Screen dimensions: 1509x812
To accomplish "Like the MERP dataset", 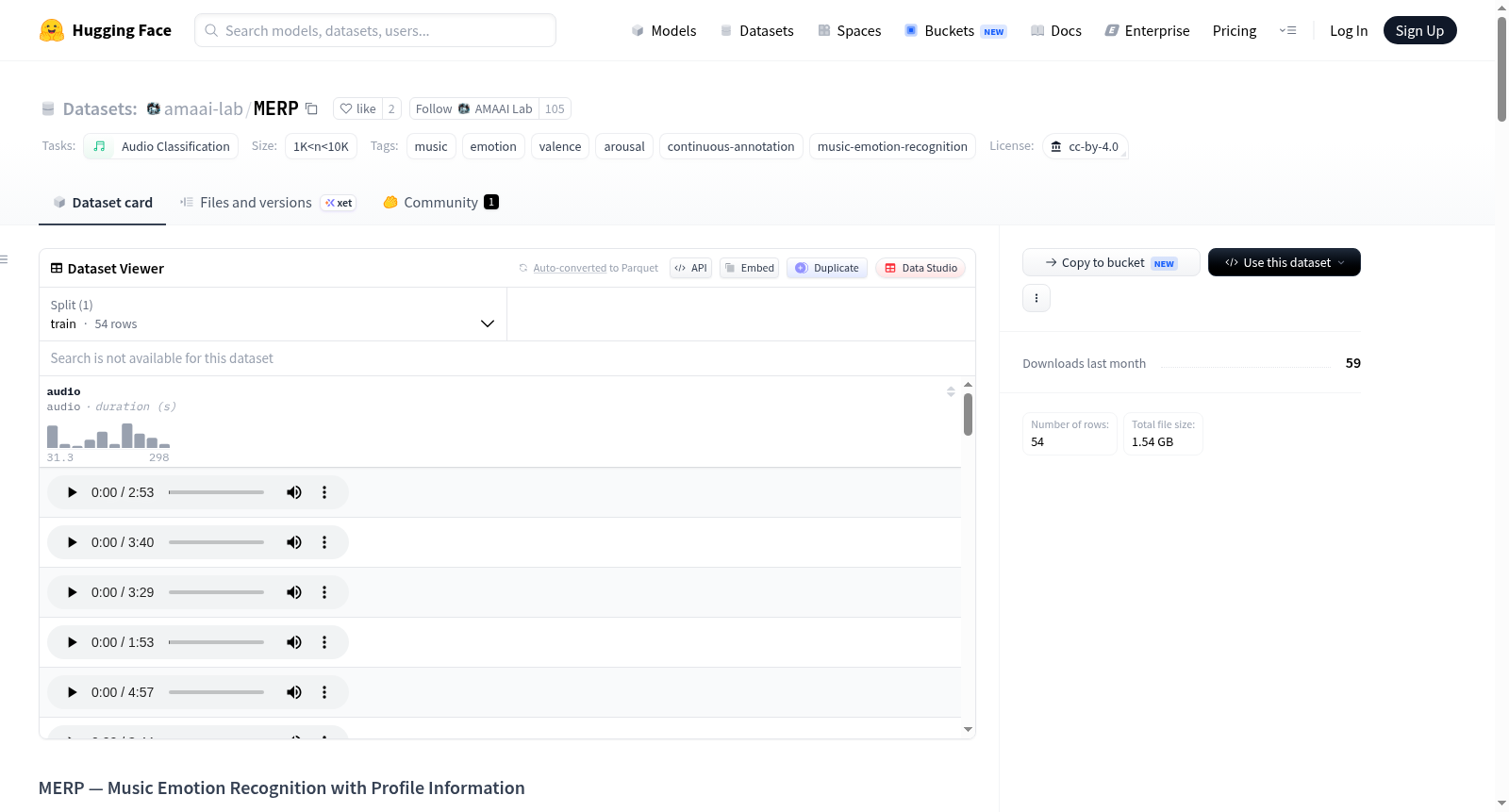I will click(x=358, y=108).
